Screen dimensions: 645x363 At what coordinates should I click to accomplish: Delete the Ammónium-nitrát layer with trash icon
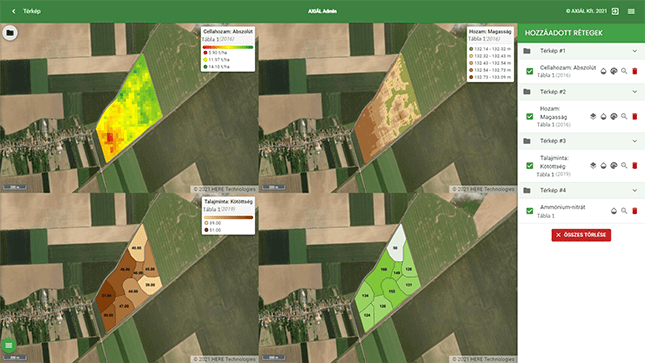click(x=635, y=211)
